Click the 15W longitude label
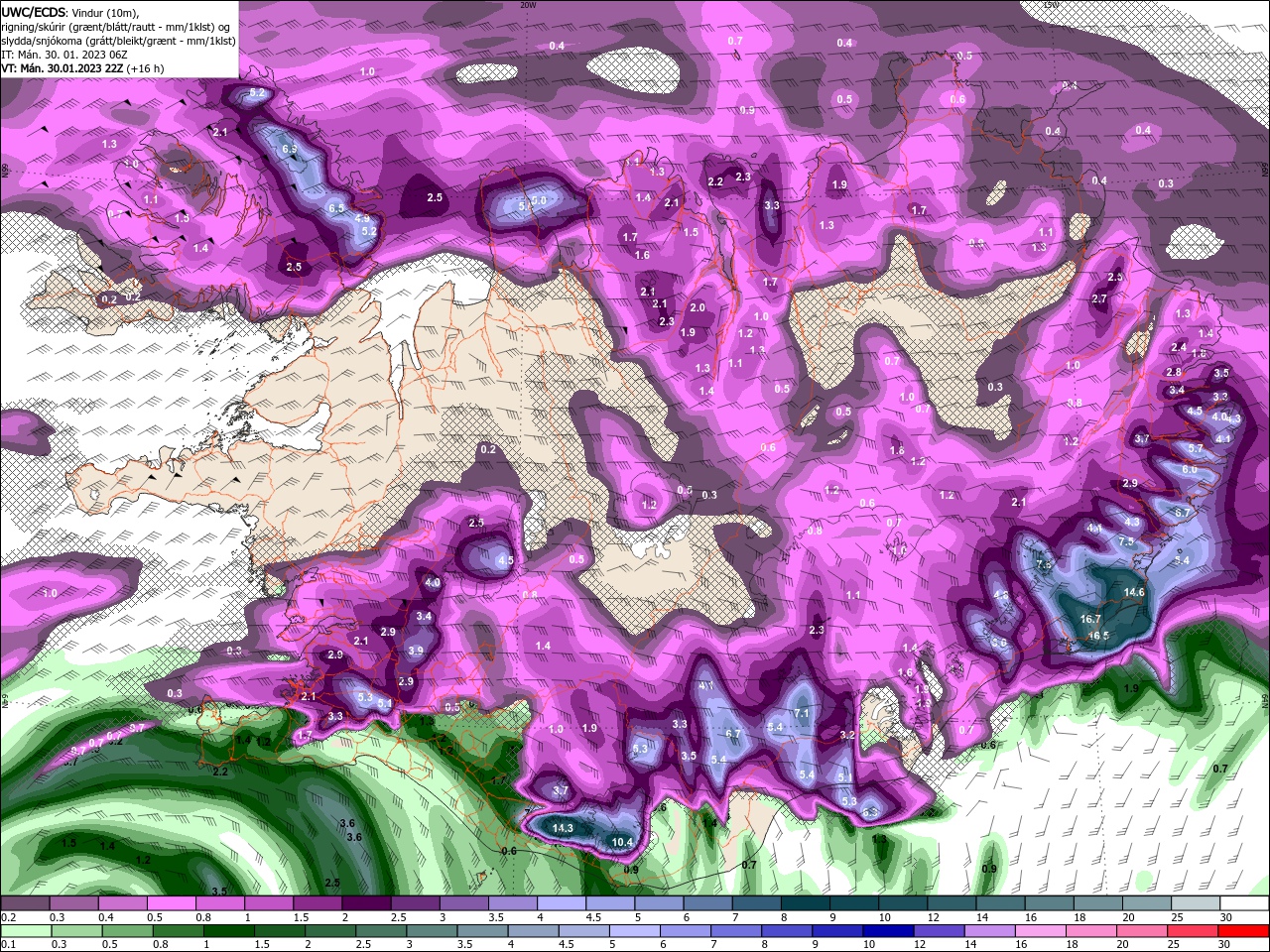Image resolution: width=1270 pixels, height=952 pixels. click(x=1051, y=4)
